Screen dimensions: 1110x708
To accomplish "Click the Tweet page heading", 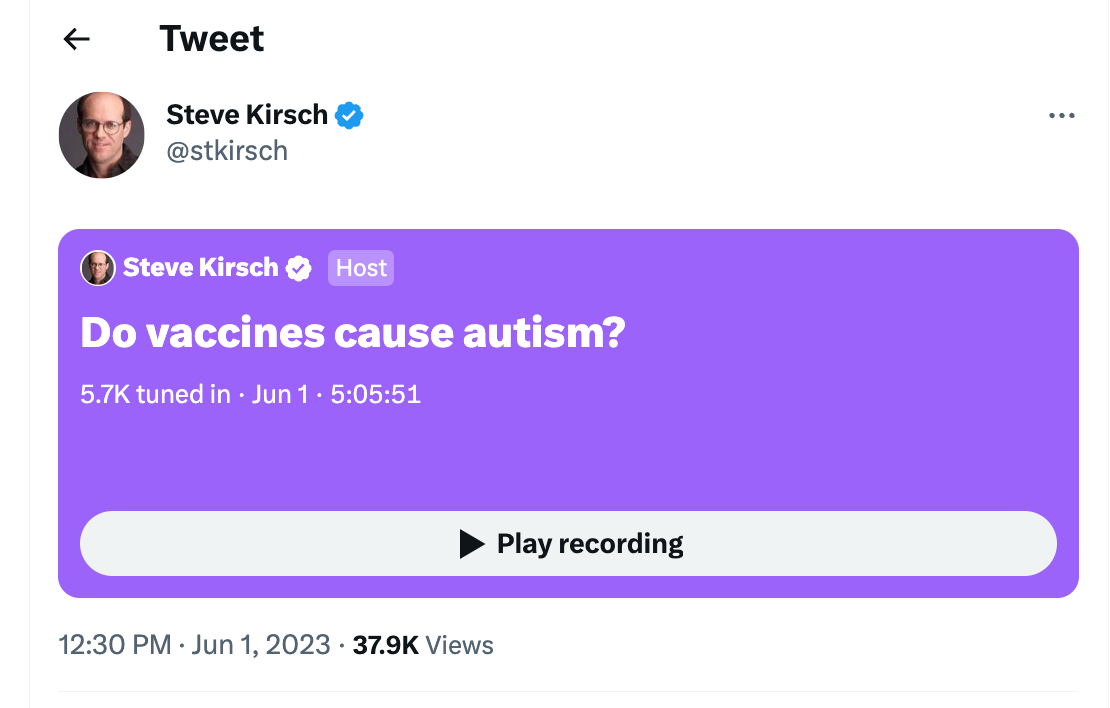I will coord(212,39).
